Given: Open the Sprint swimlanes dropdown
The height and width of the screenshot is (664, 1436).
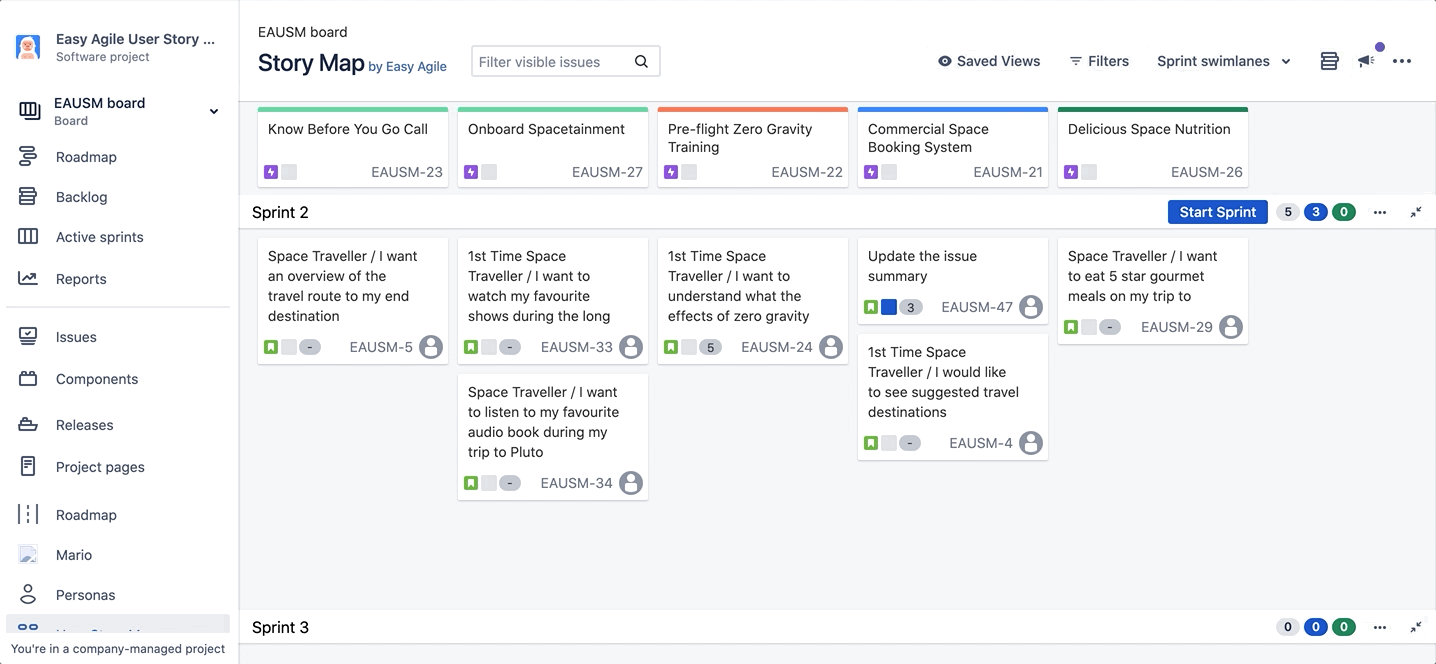Looking at the screenshot, I should pyautogui.click(x=1223, y=61).
